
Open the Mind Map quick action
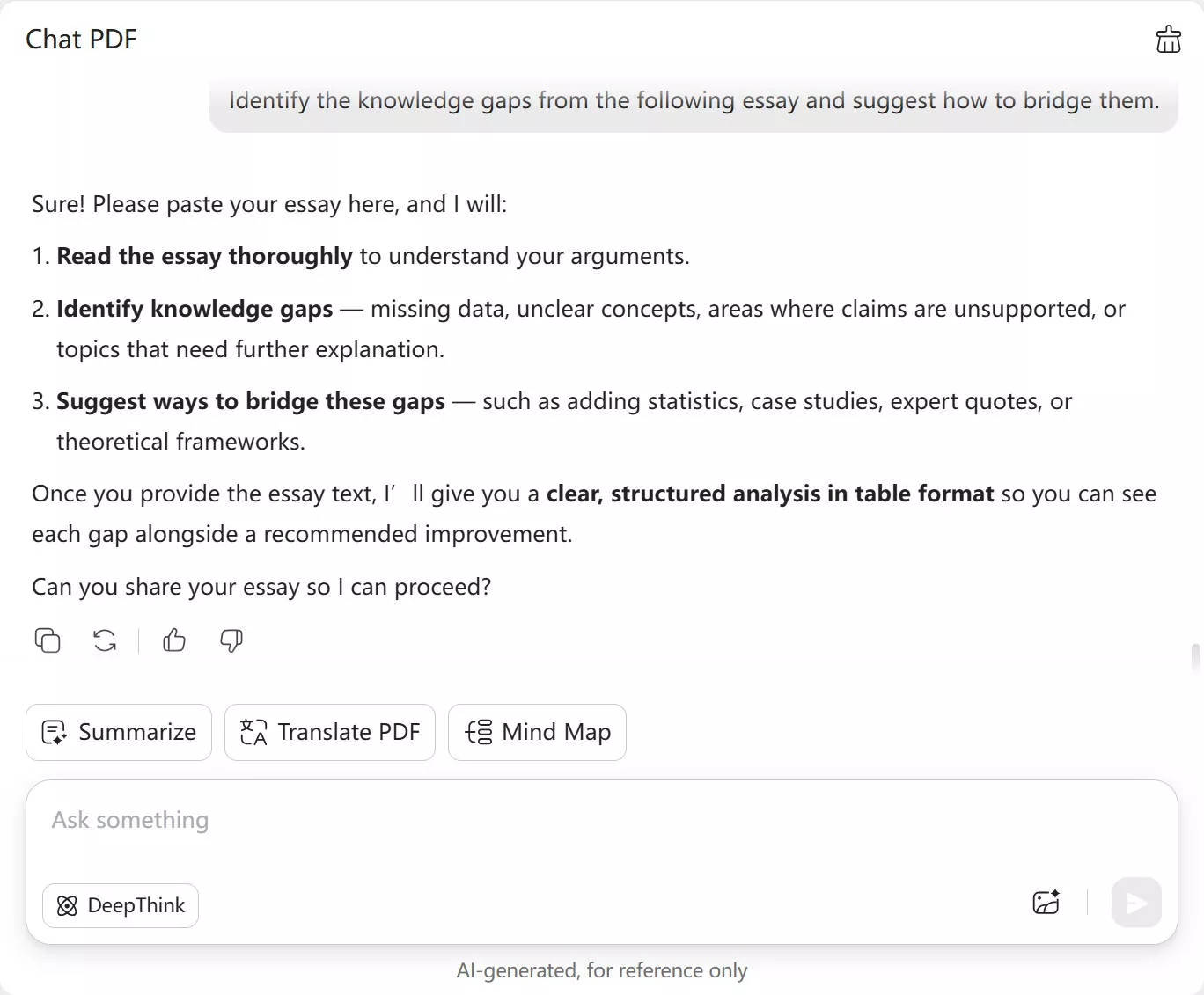tap(537, 732)
